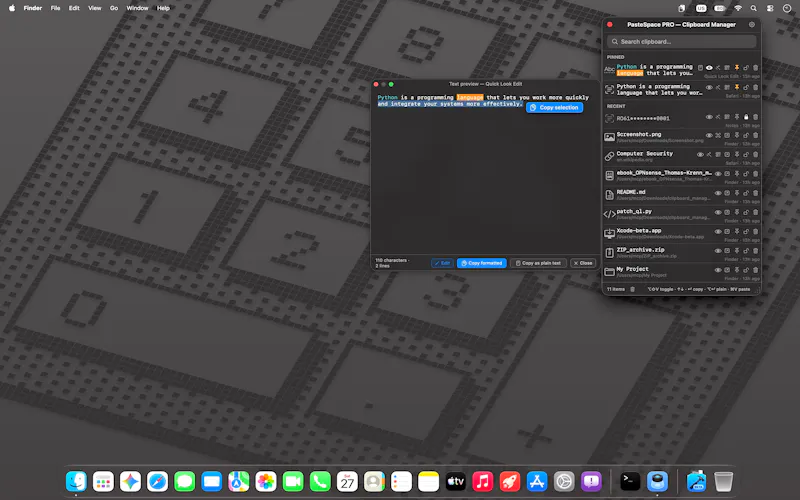Toggle preview eye on first pinned Python item
800x500 pixels.
[x=709, y=67]
